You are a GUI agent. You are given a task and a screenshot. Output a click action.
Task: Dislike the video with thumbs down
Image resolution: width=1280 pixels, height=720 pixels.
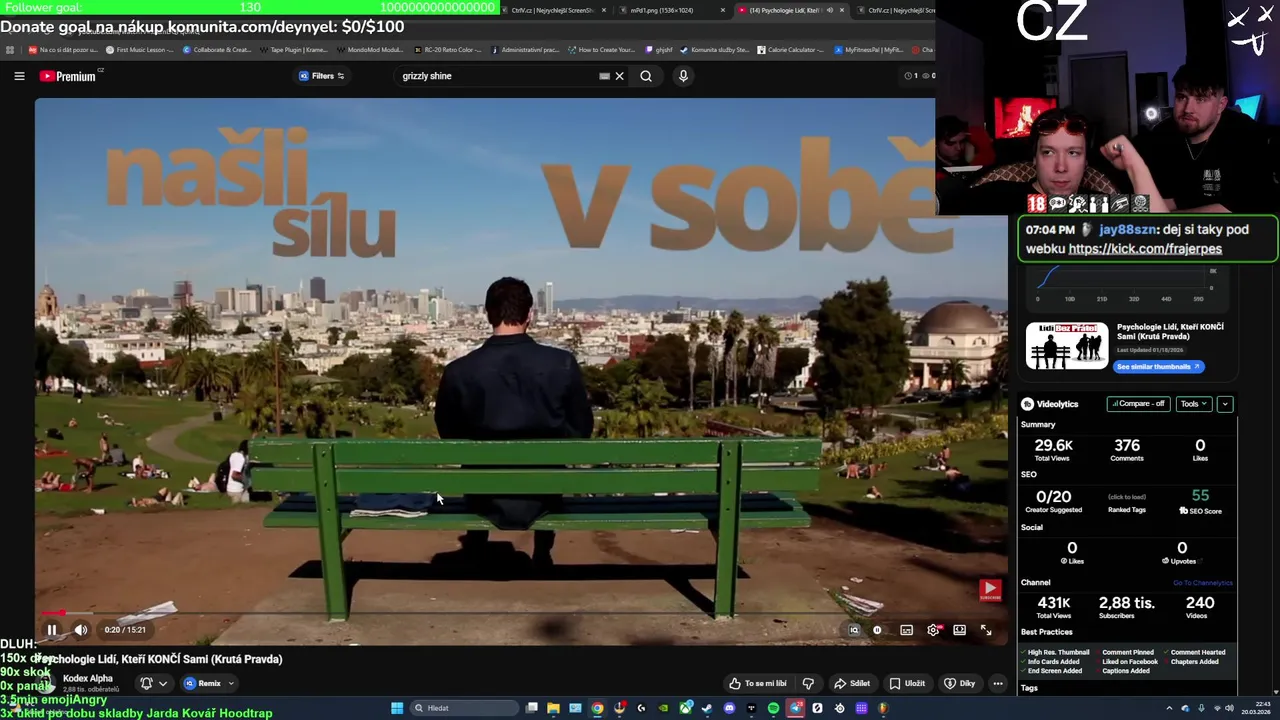pyautogui.click(x=808, y=683)
